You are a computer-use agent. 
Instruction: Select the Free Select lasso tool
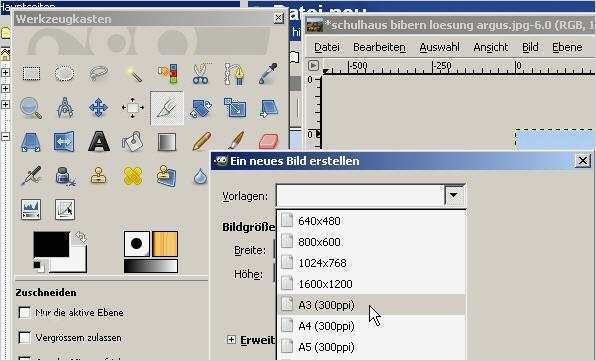pos(98,73)
